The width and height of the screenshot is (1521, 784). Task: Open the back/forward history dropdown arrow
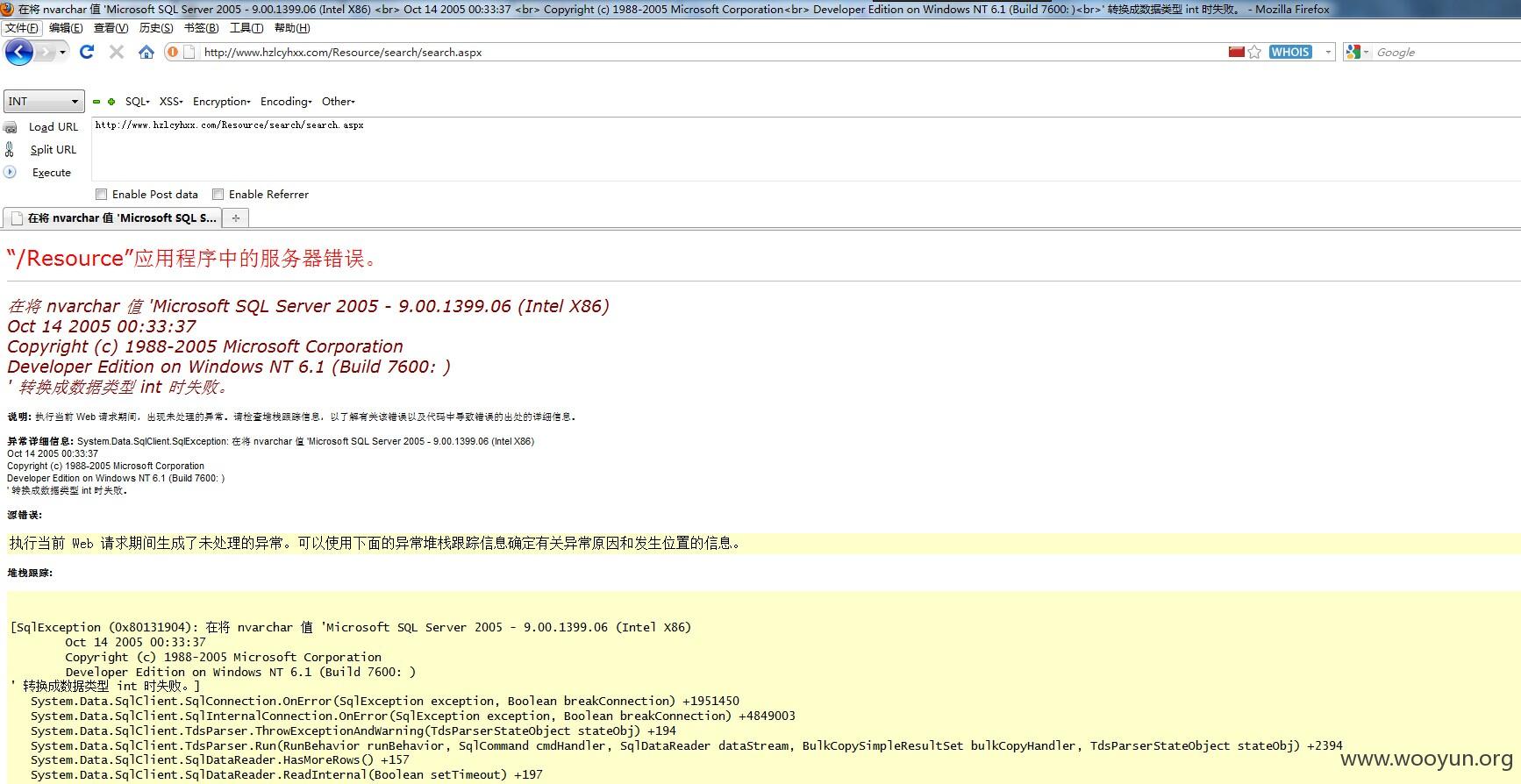62,52
